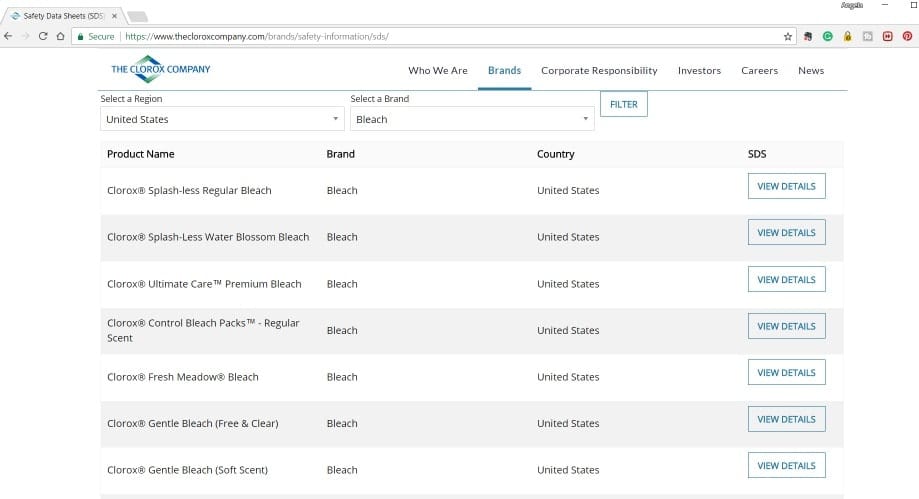
Task: Click the gray square extension icon
Action: 867,36
